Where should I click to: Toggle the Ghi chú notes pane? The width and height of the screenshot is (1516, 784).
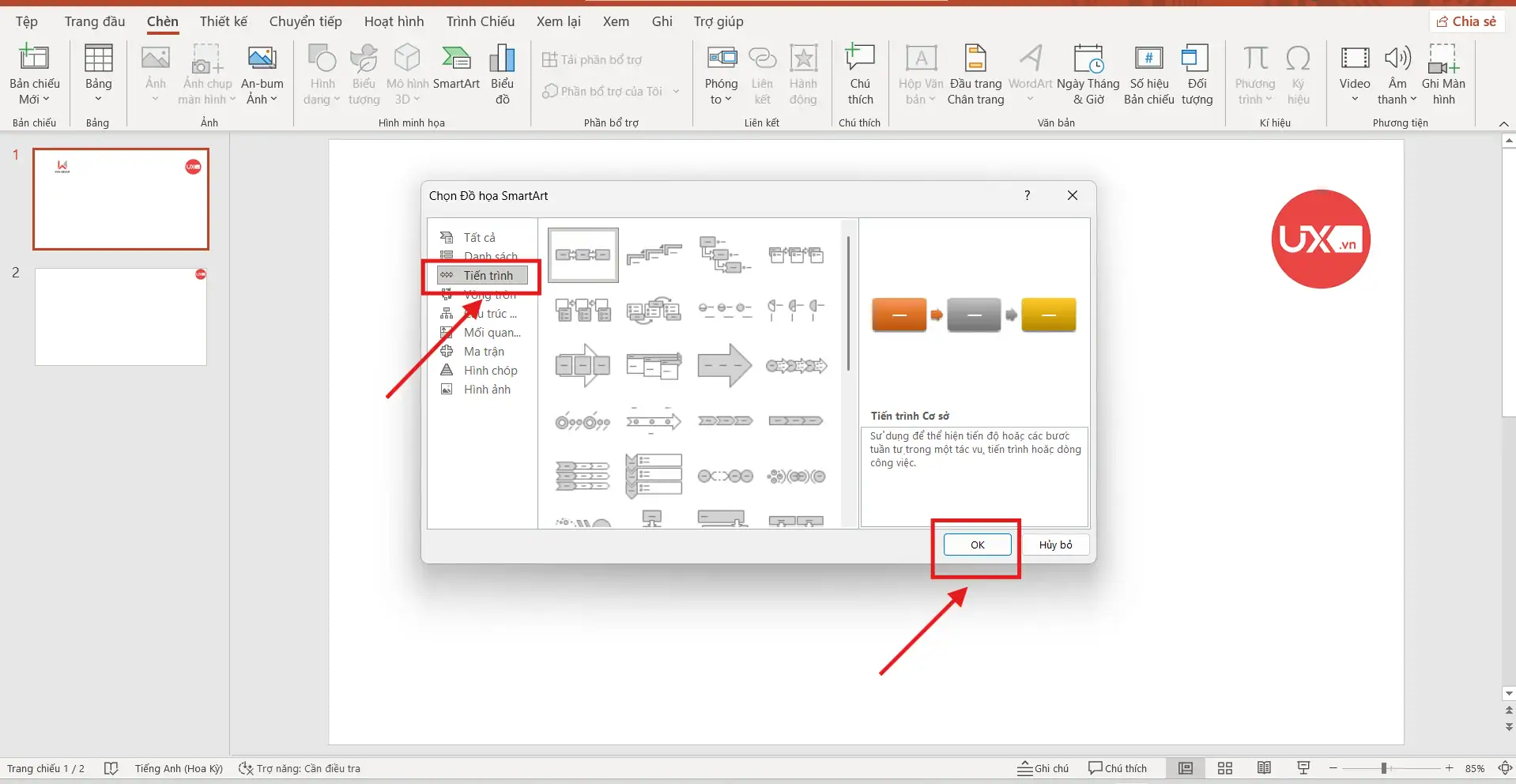(x=1043, y=768)
